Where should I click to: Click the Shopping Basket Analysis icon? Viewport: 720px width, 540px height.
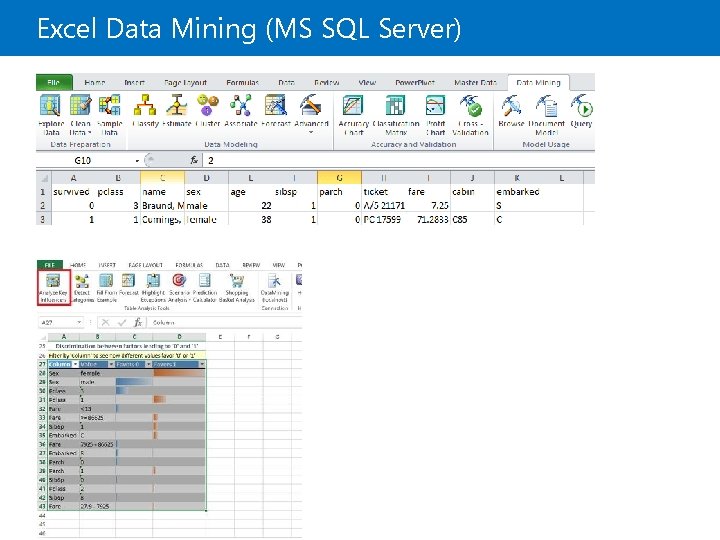(236, 287)
